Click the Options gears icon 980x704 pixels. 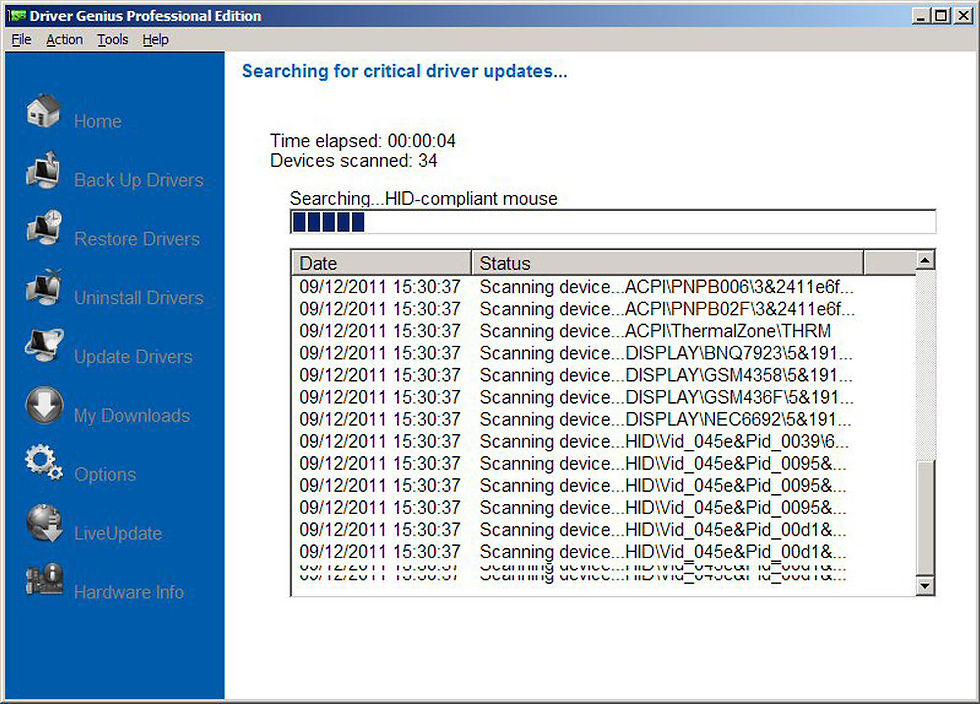44,463
